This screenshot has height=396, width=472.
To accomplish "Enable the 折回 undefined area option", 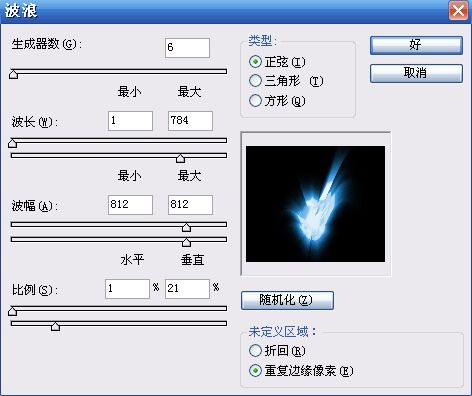I will (x=255, y=350).
